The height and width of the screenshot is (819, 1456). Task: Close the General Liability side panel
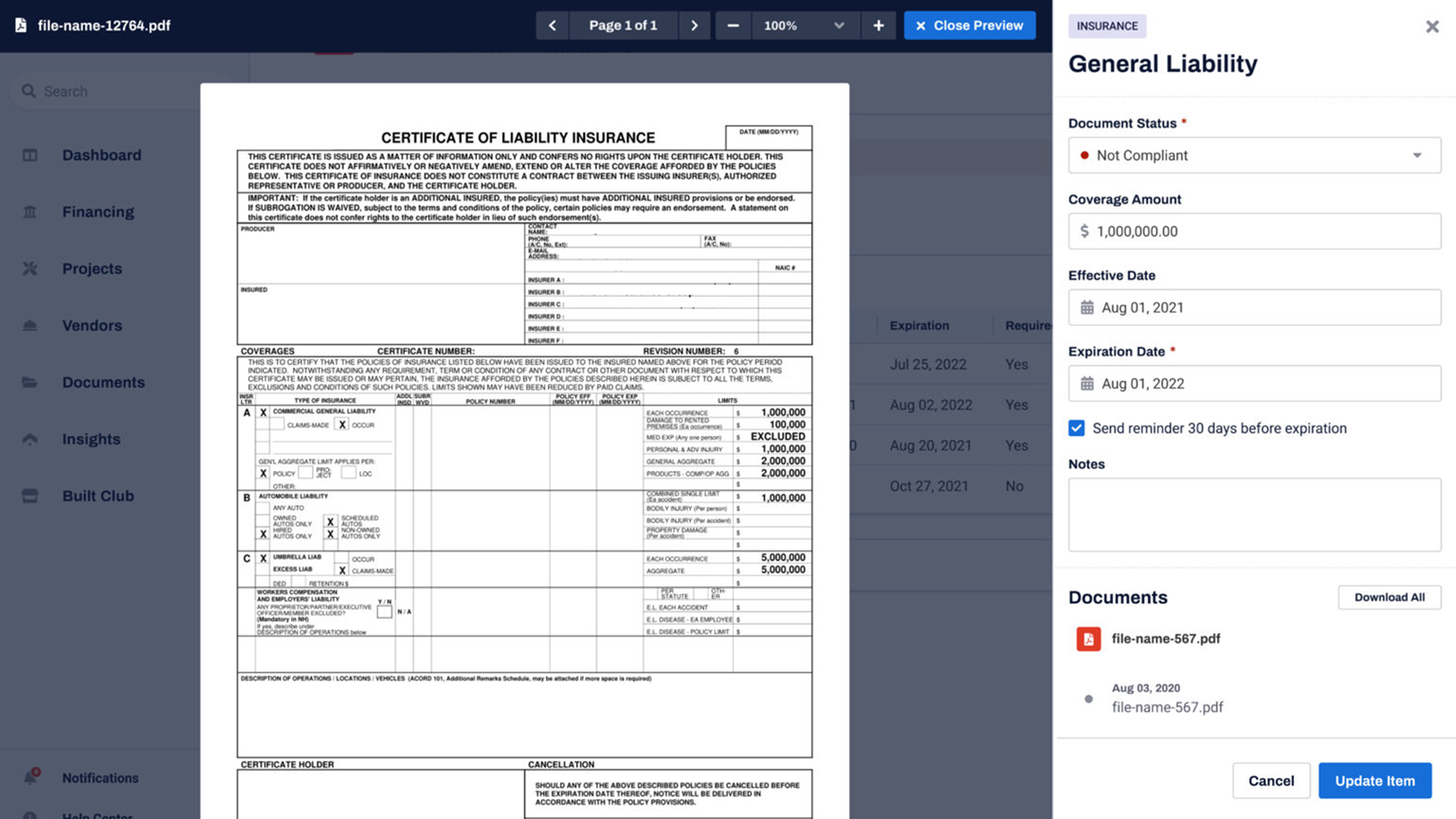[x=1431, y=27]
